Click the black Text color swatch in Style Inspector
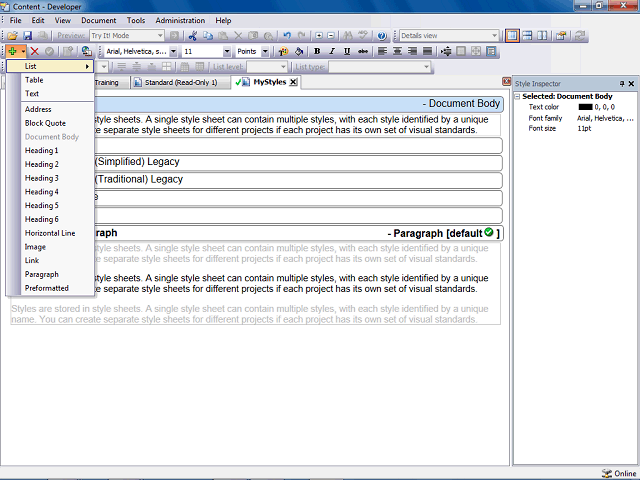The height and width of the screenshot is (480, 640). (585, 107)
